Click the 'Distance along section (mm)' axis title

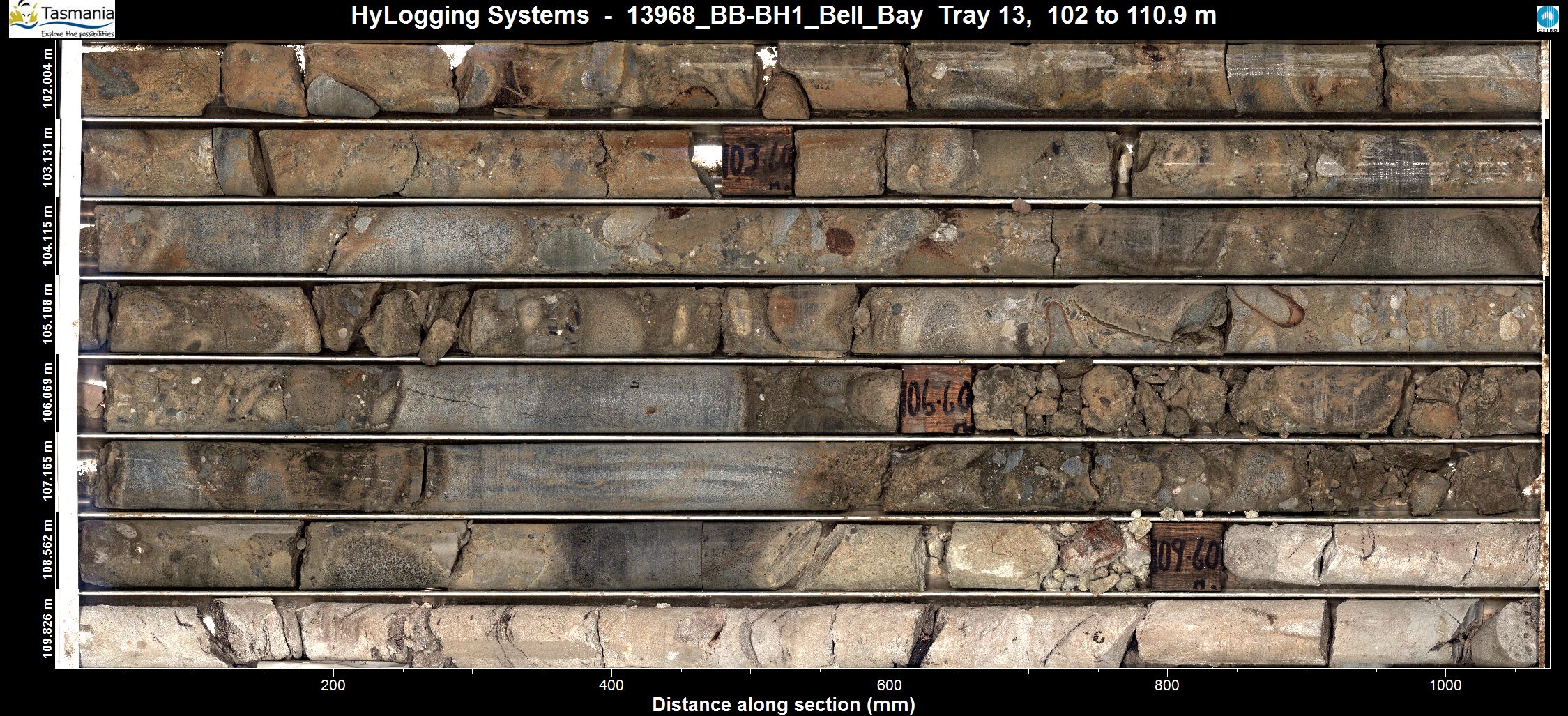coord(783,705)
